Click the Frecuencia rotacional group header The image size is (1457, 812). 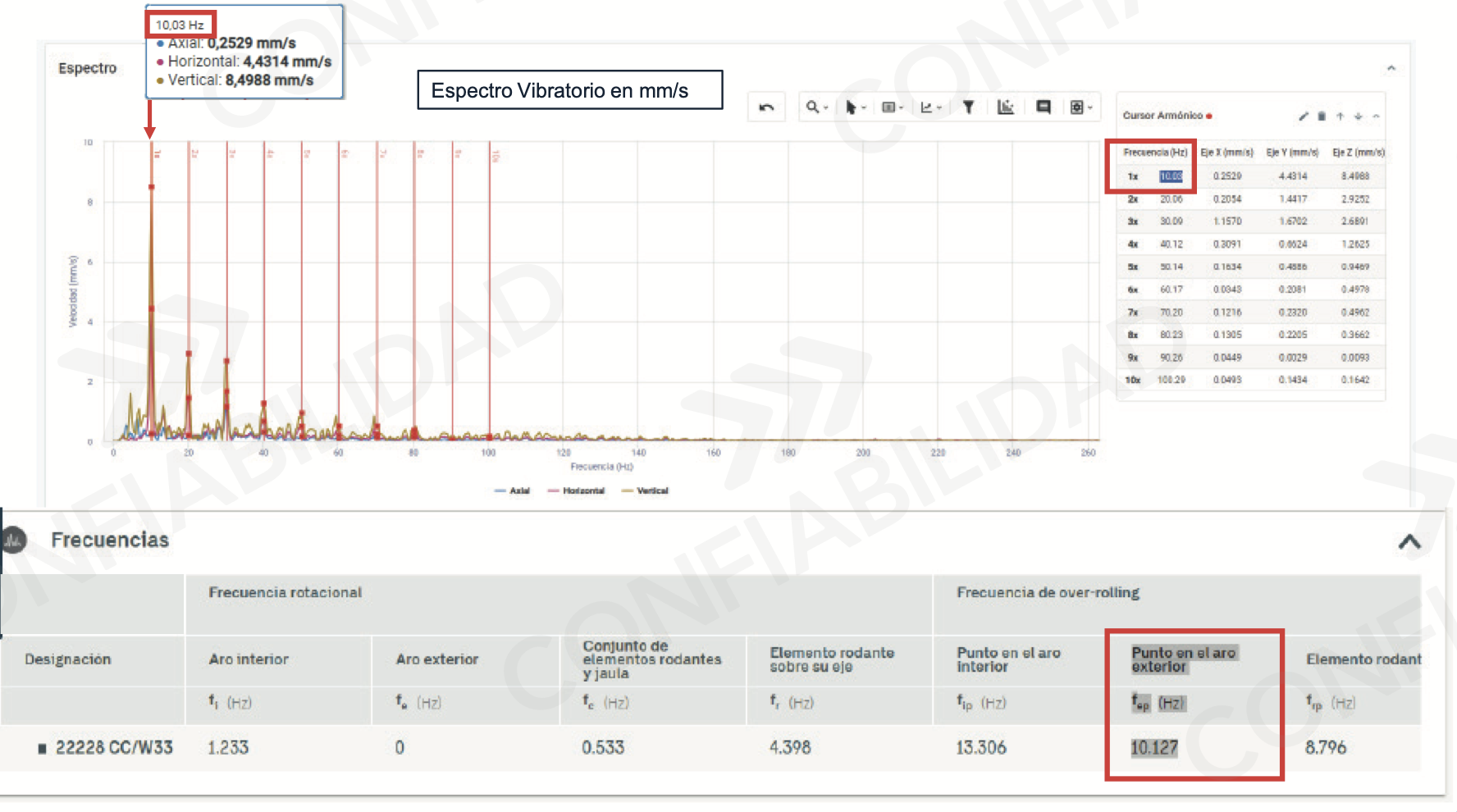coord(285,592)
